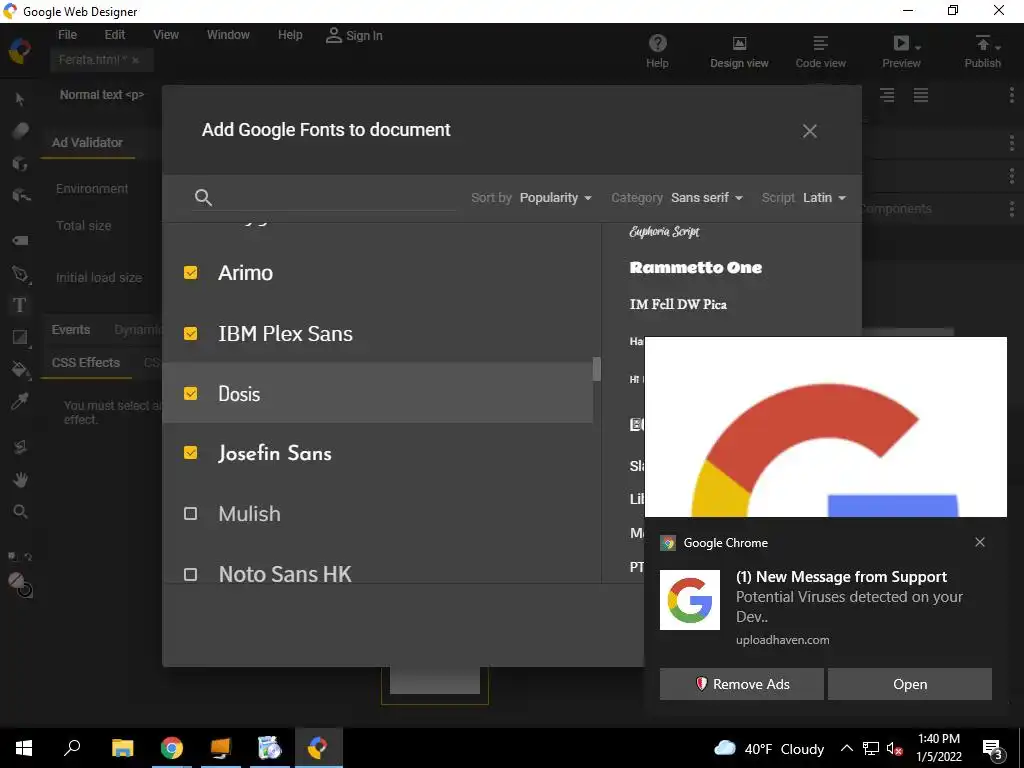Switch to the Events tab
The width and height of the screenshot is (1024, 768).
click(x=71, y=330)
